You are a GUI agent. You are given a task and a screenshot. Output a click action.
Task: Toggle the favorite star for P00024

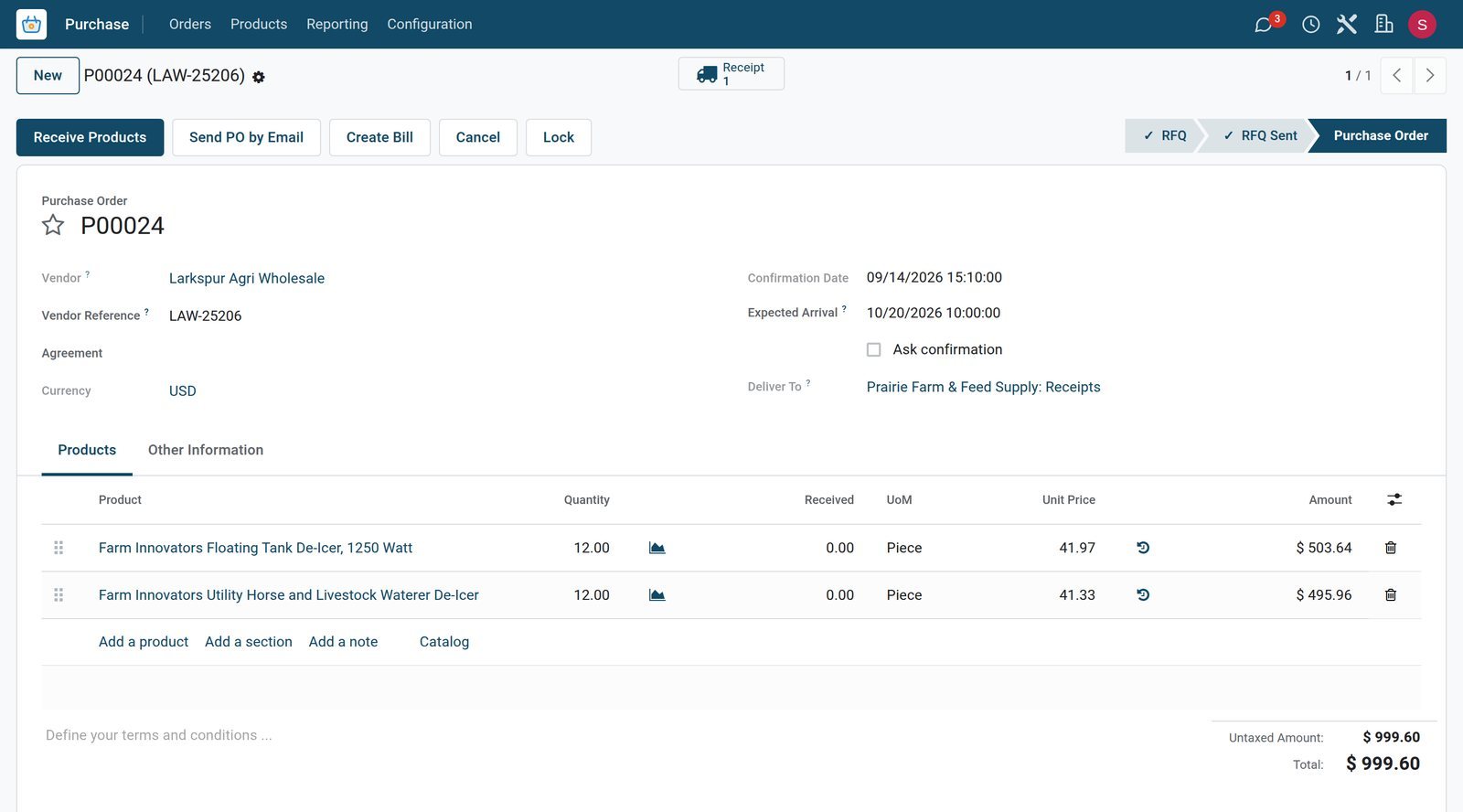tap(53, 225)
